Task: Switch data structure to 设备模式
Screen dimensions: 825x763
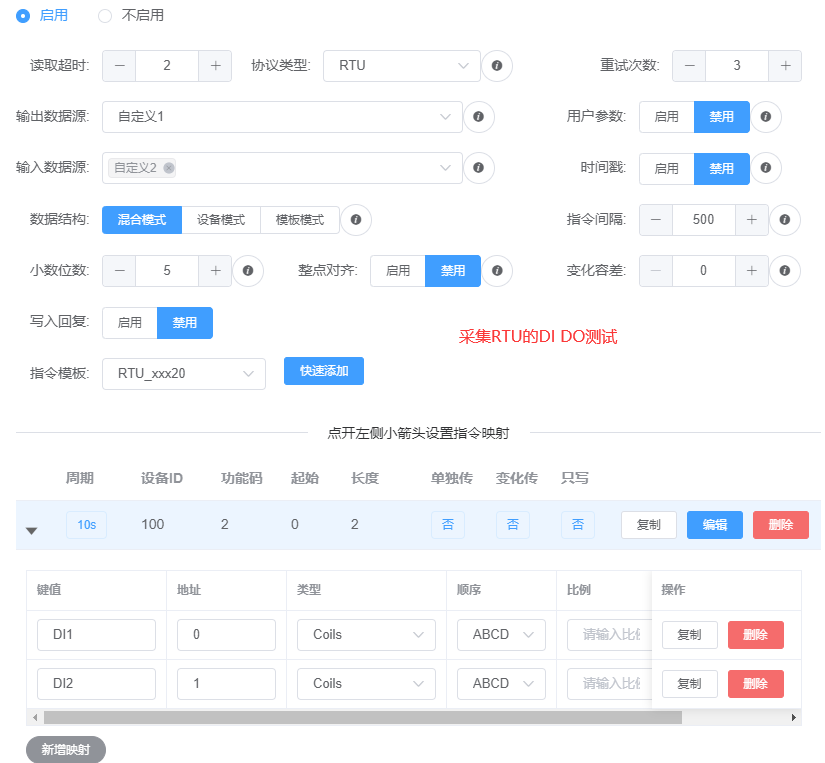Action: point(221,219)
